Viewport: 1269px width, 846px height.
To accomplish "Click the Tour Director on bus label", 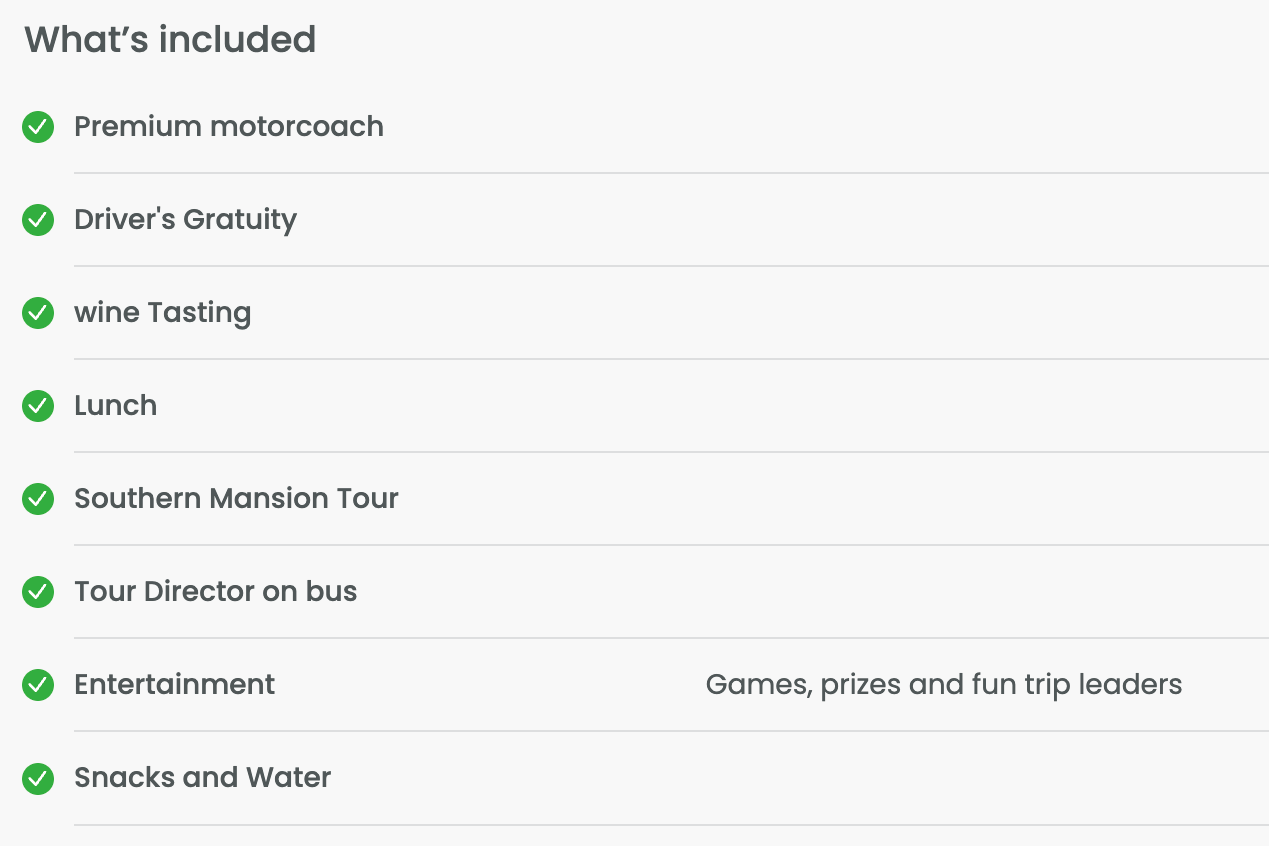I will (215, 592).
